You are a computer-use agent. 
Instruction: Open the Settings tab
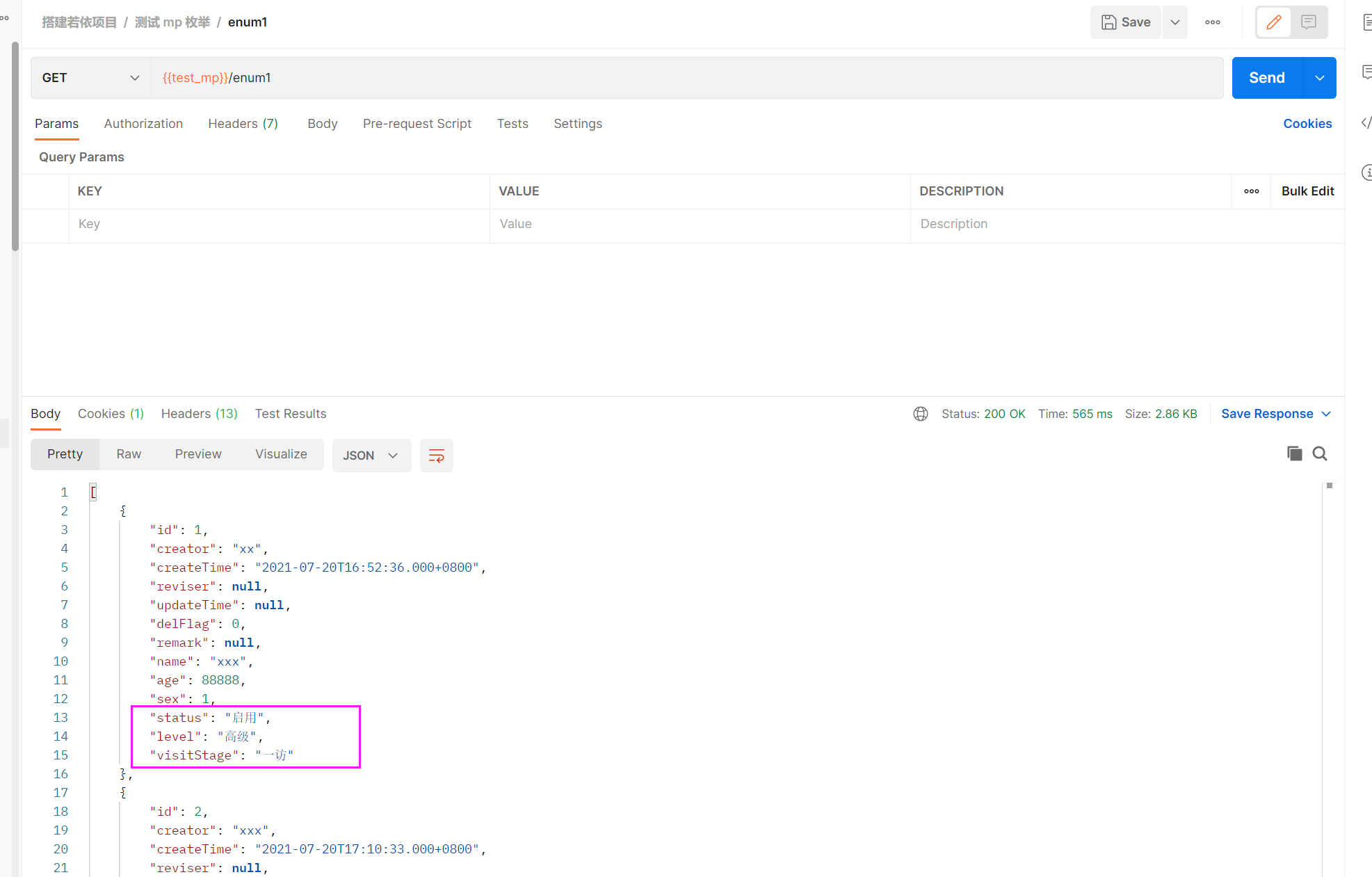(x=578, y=124)
